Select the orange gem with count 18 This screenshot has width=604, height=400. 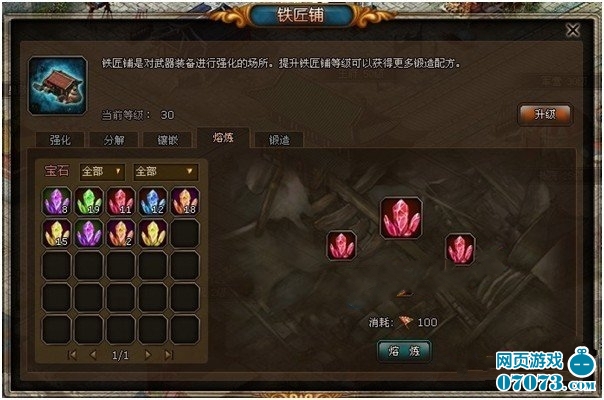(x=185, y=201)
